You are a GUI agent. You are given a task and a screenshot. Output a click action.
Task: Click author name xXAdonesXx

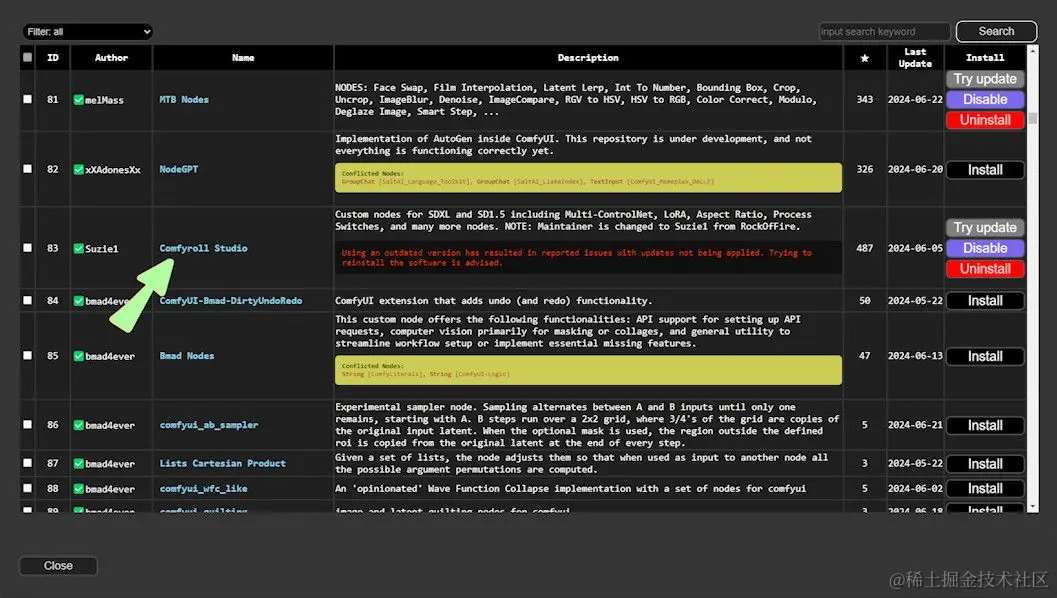[x=113, y=170]
